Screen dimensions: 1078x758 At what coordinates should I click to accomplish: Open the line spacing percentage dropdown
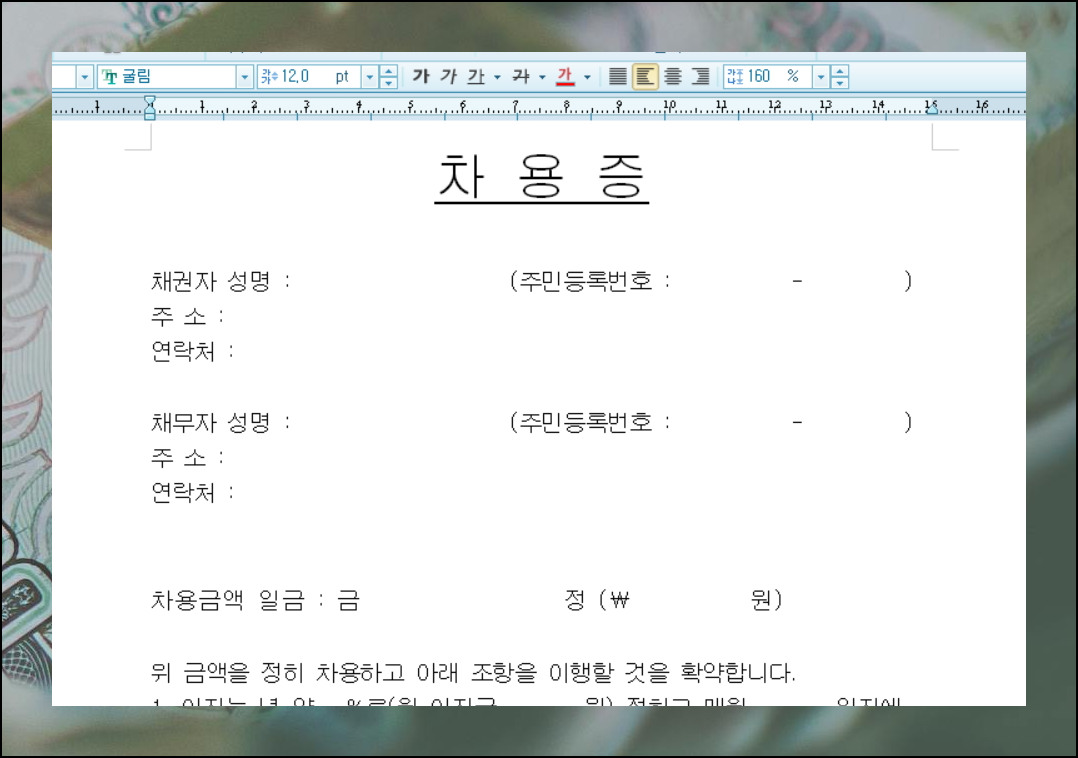tap(821, 77)
